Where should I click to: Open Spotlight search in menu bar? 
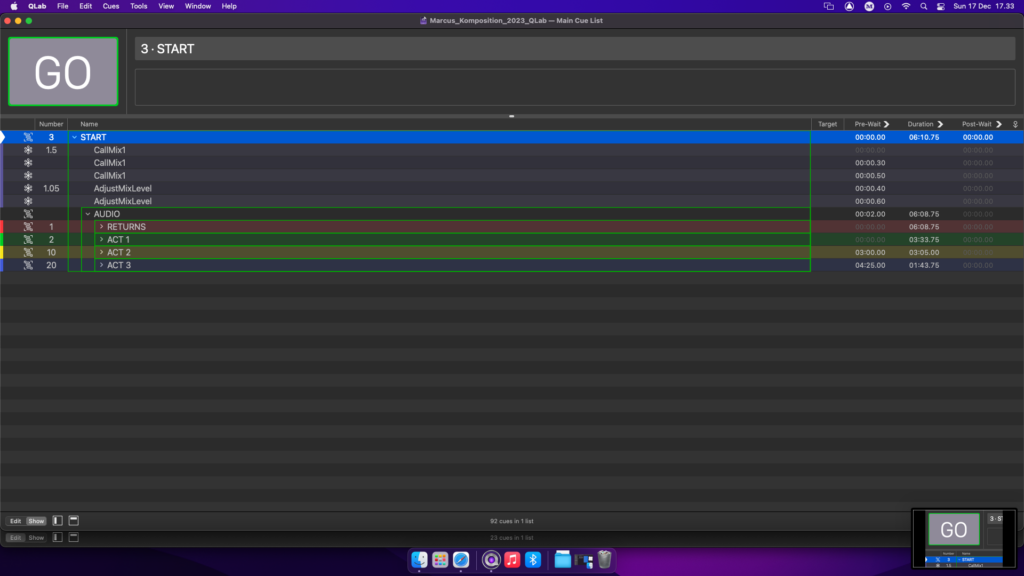pyautogui.click(x=923, y=6)
